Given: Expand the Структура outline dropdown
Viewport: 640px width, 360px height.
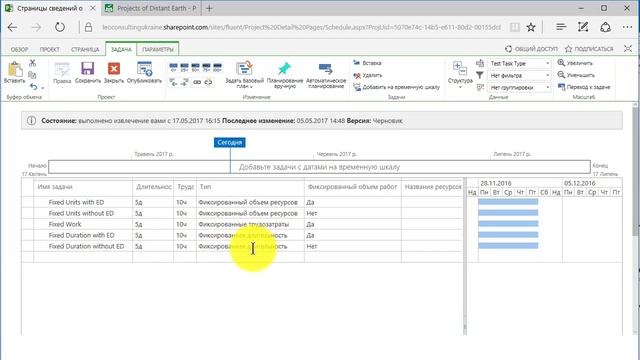Looking at the screenshot, I should [x=460, y=75].
